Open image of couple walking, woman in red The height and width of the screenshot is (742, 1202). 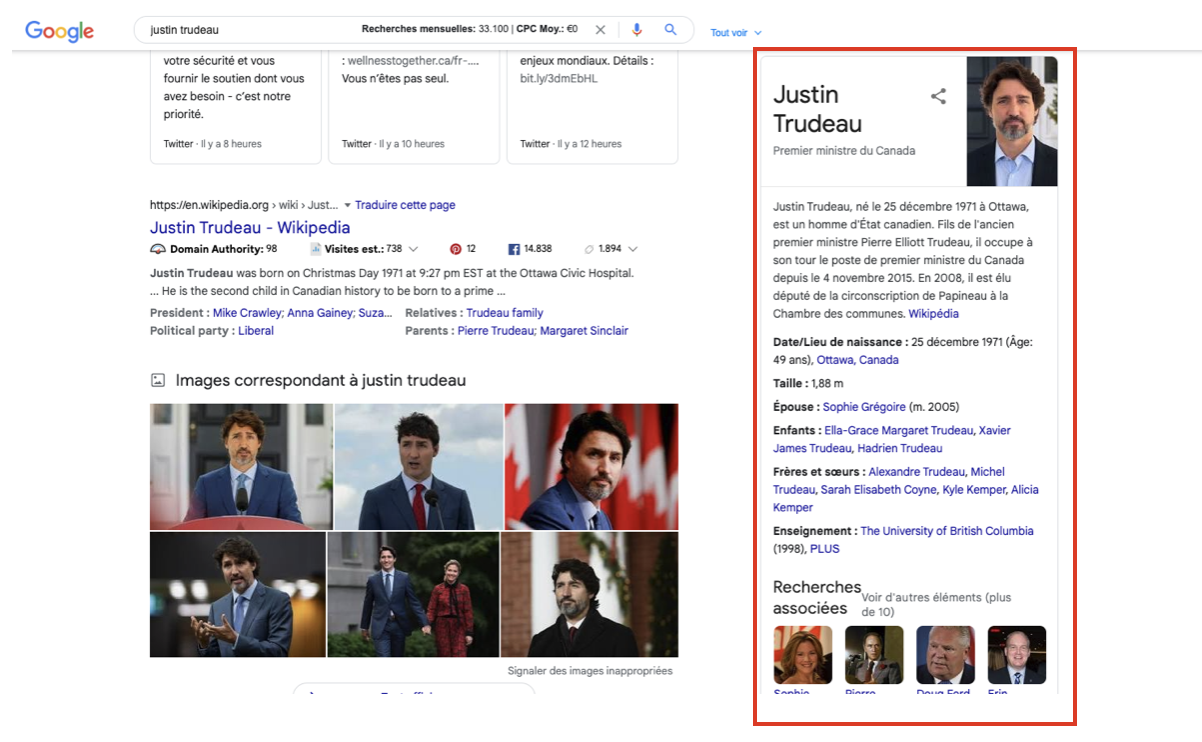coord(413,594)
